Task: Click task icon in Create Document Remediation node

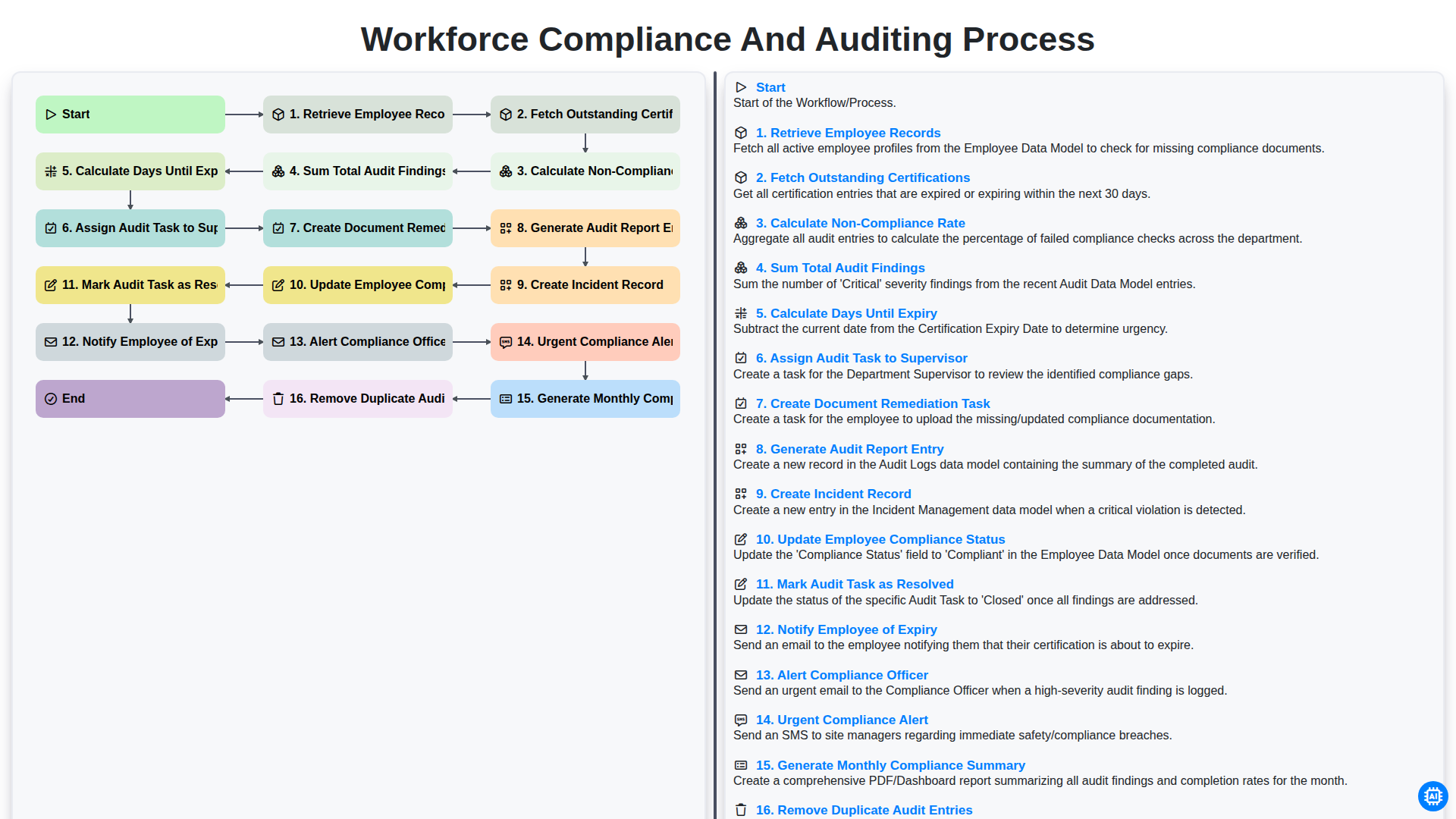Action: point(278,228)
